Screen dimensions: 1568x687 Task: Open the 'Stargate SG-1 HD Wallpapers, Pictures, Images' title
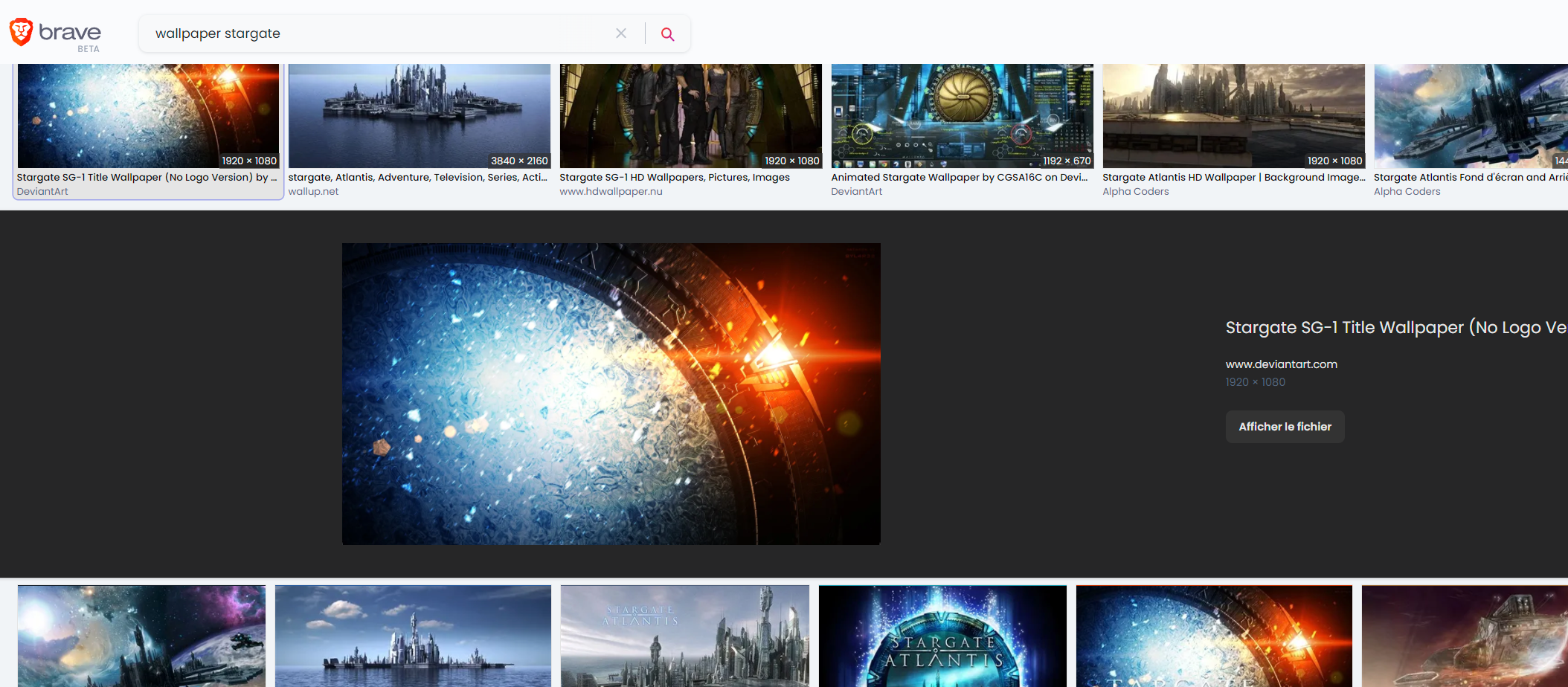pyautogui.click(x=675, y=178)
